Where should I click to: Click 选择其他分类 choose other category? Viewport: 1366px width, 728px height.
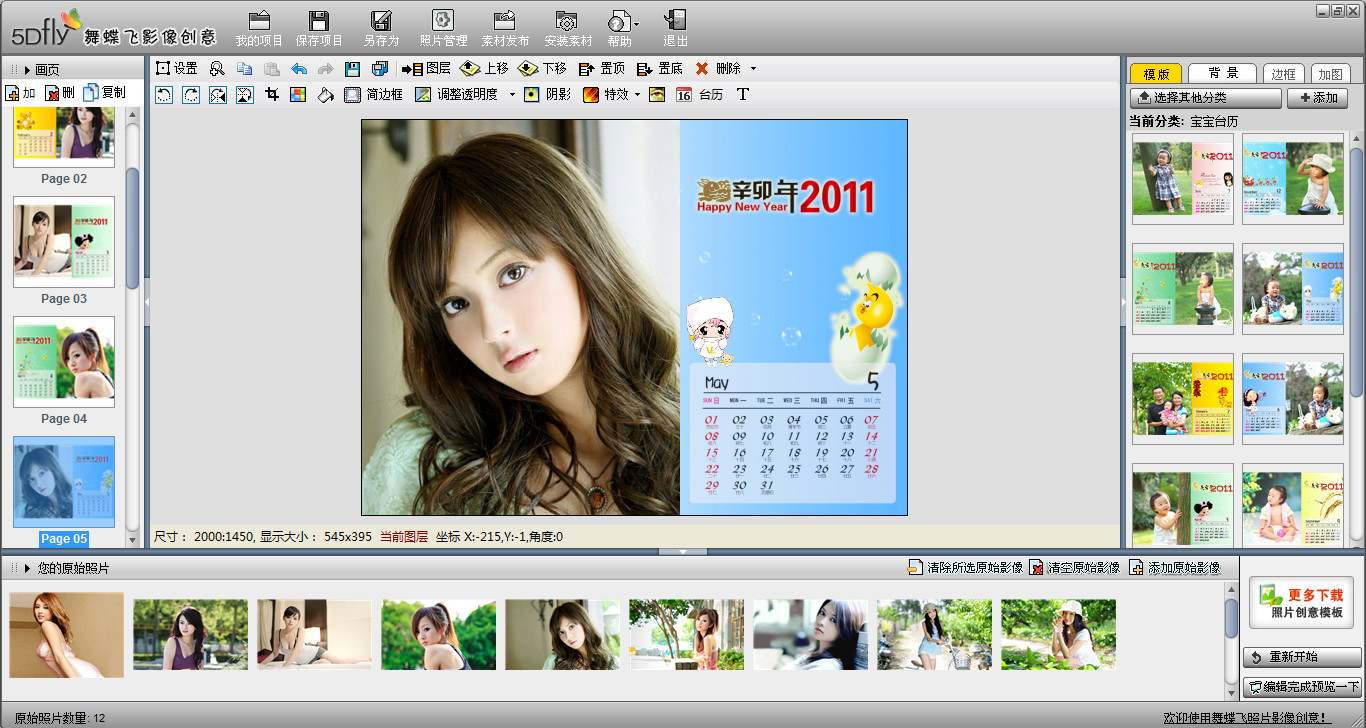pyautogui.click(x=1206, y=98)
